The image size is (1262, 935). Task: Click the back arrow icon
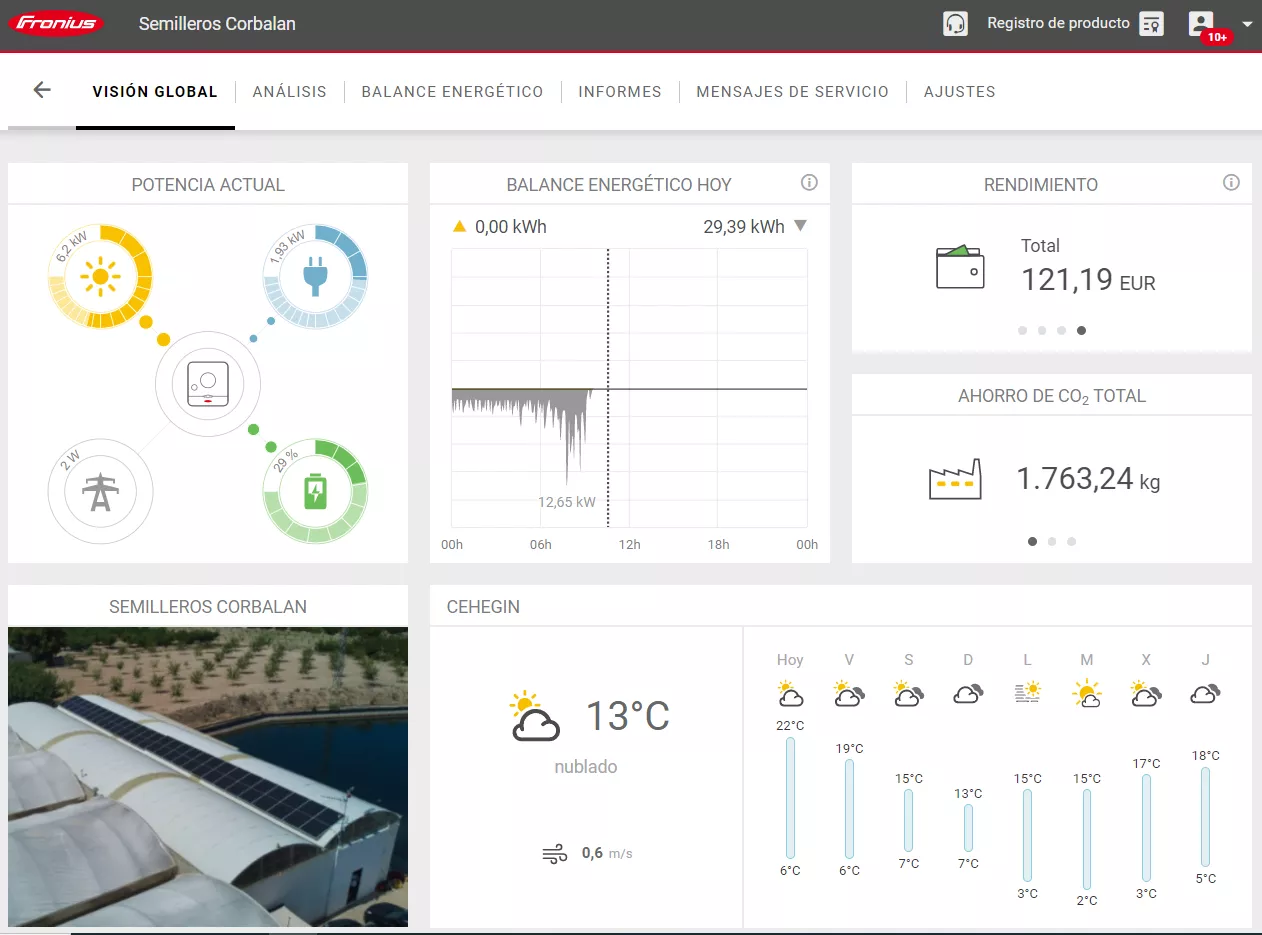pyautogui.click(x=41, y=90)
